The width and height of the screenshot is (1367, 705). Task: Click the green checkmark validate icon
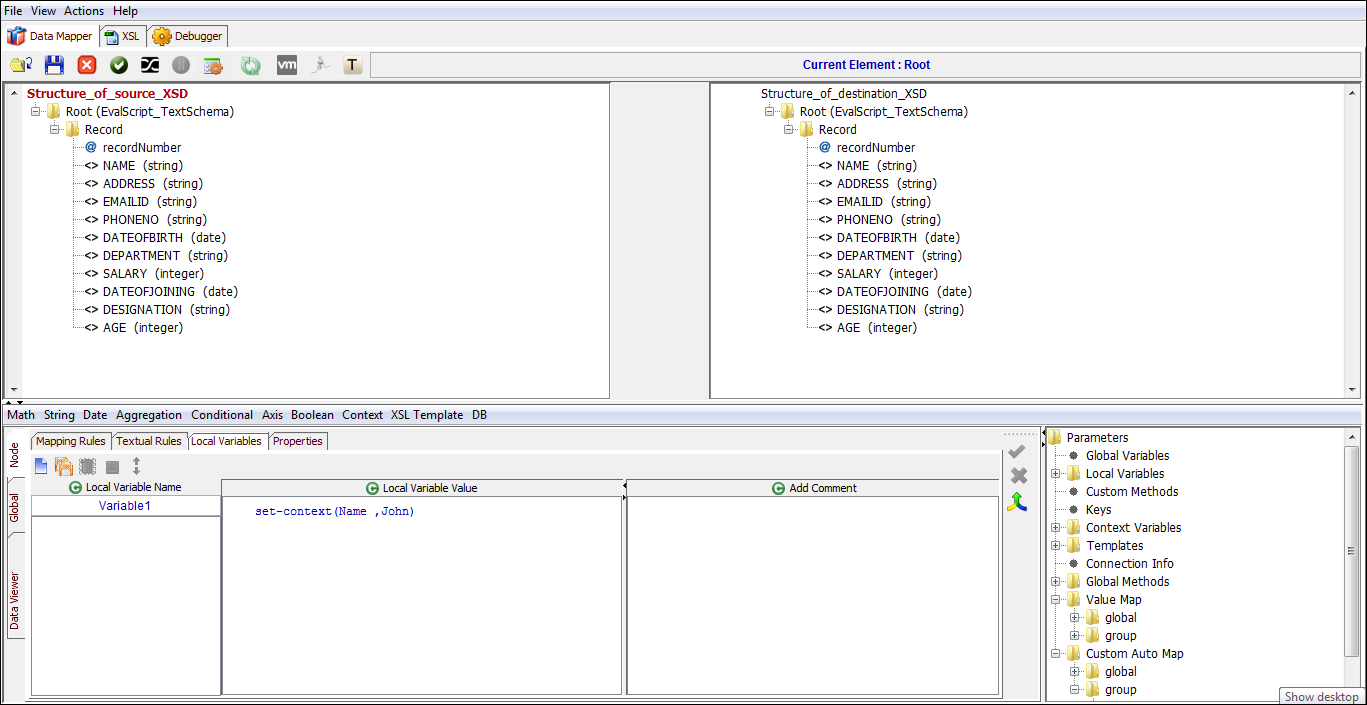[119, 65]
